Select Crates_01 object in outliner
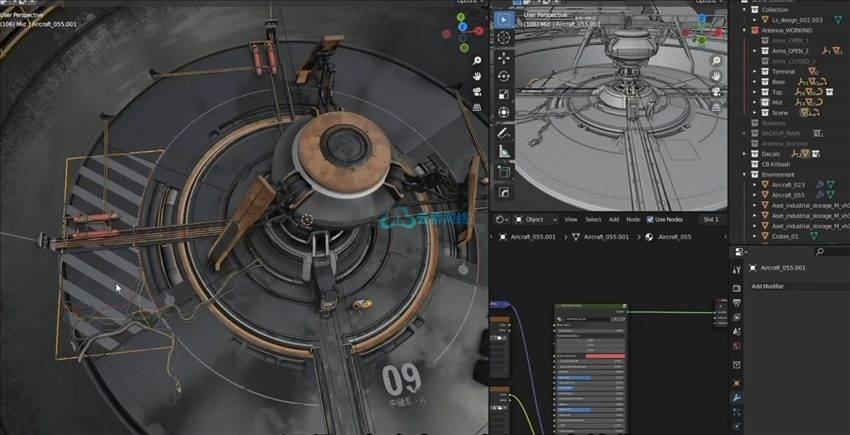 click(784, 236)
